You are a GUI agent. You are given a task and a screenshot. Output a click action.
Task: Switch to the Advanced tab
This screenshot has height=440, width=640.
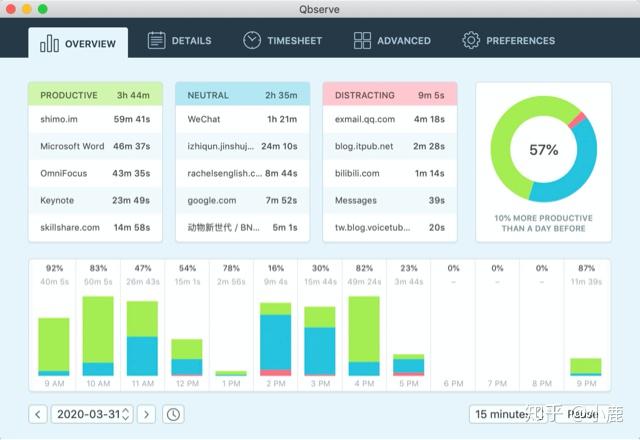click(392, 40)
